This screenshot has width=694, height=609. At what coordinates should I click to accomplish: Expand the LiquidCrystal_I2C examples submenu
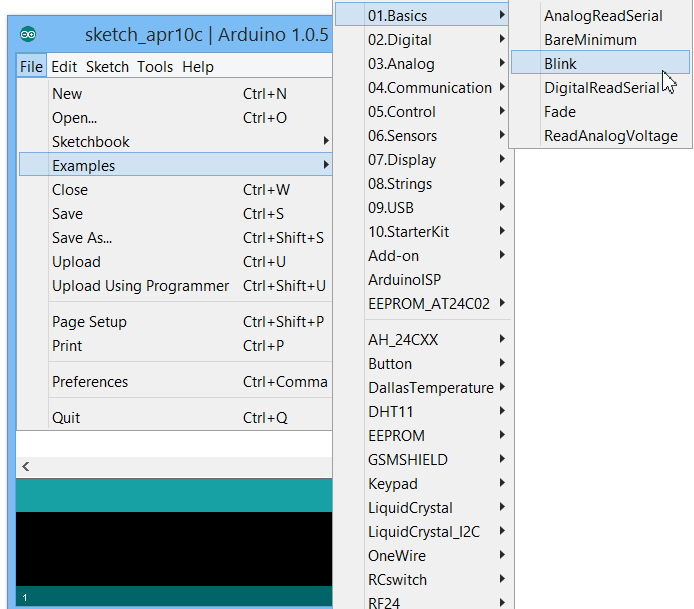(x=423, y=532)
